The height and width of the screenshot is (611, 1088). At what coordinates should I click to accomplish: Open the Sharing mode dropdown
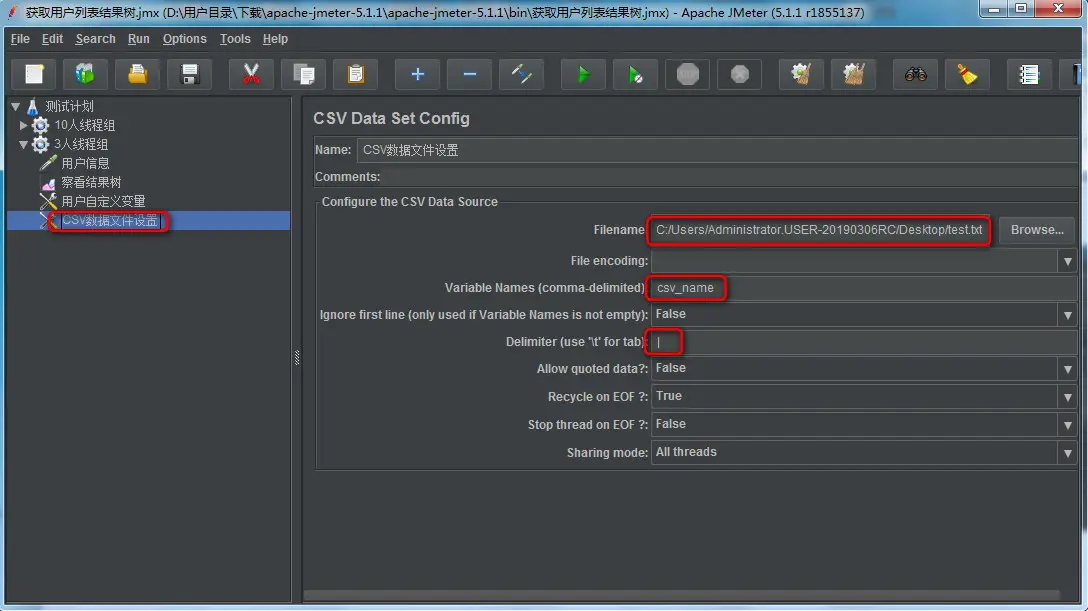tap(1067, 452)
